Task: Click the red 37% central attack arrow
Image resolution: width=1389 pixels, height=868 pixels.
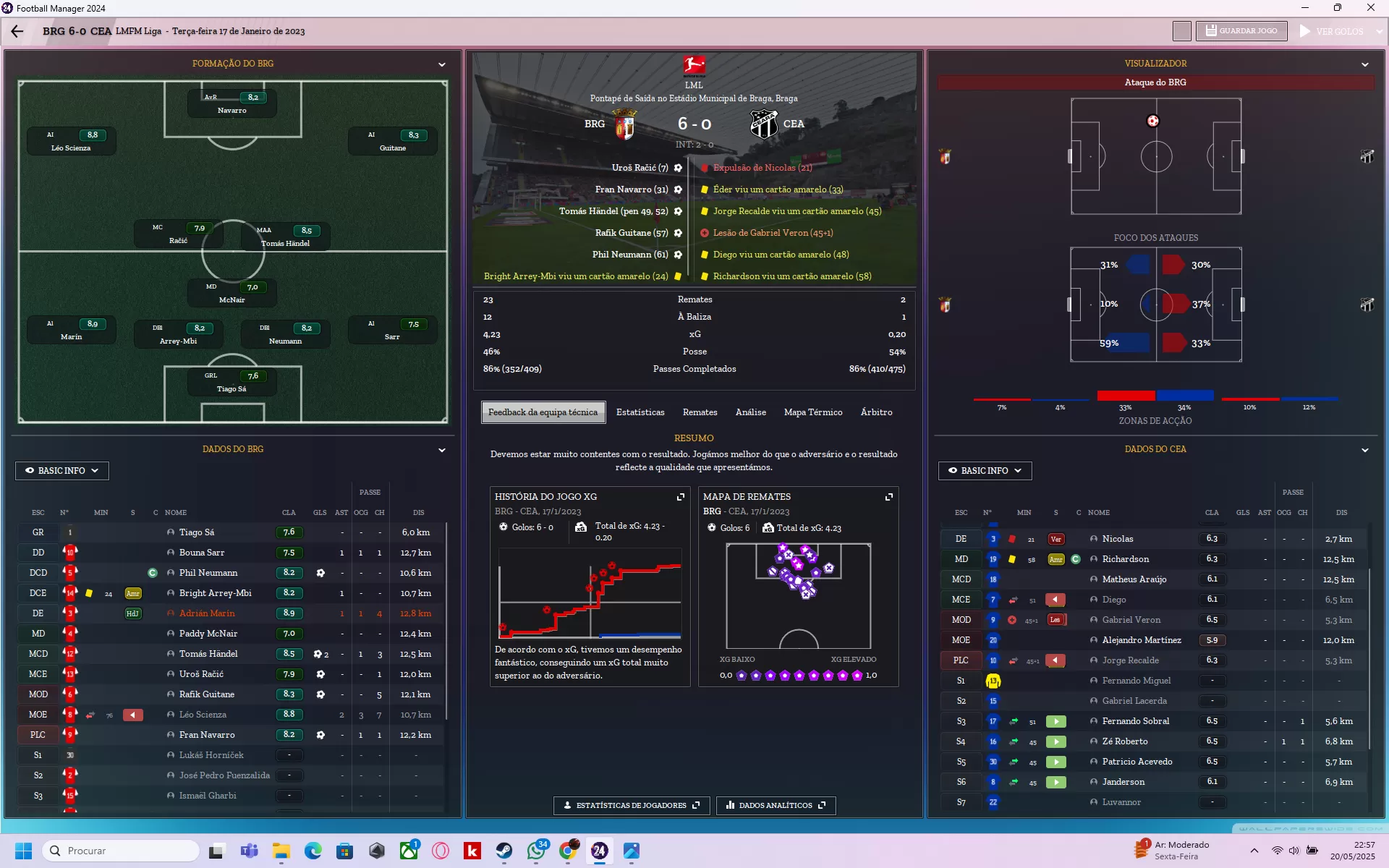Action: [1175, 304]
